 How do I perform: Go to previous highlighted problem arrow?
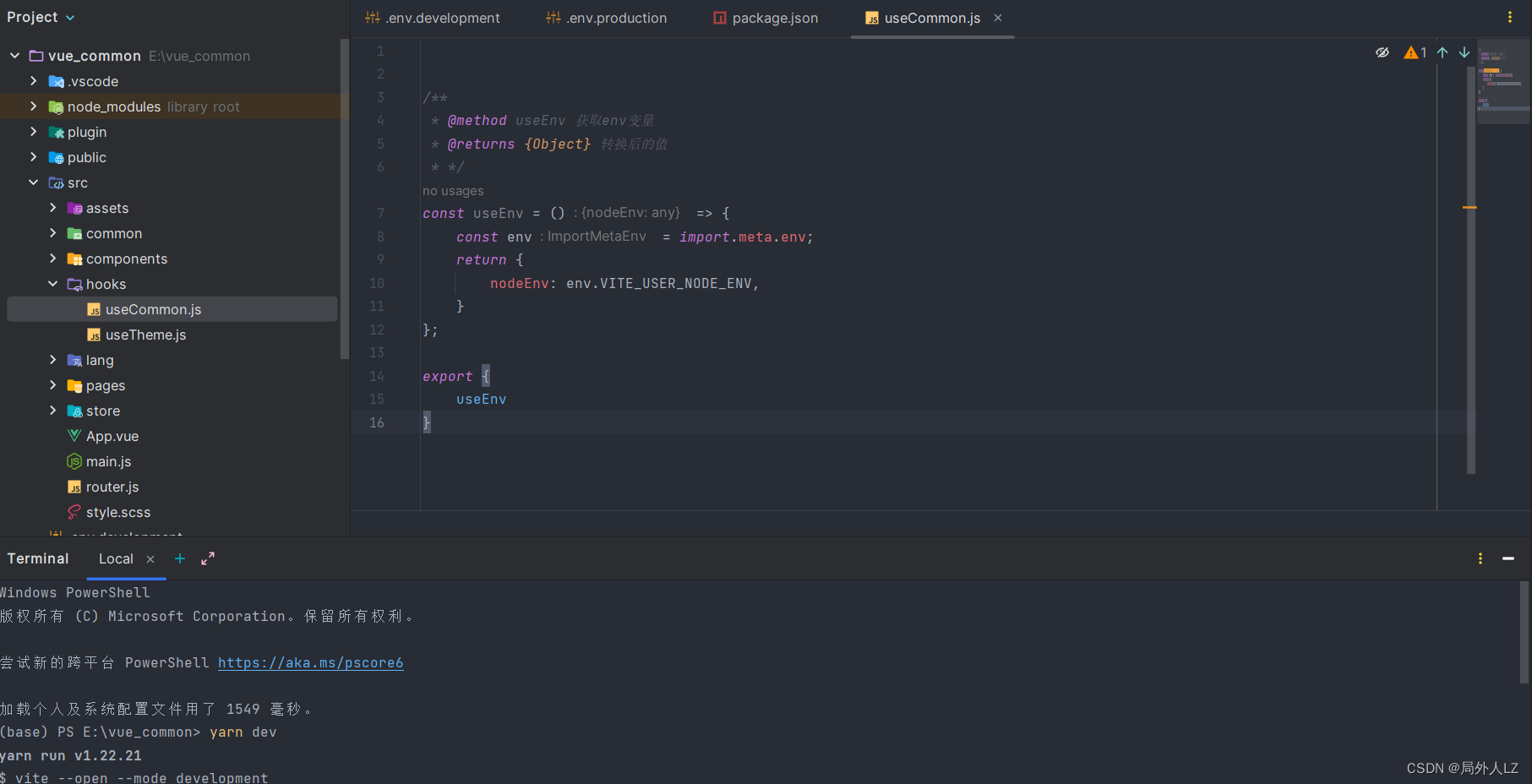pyautogui.click(x=1442, y=52)
